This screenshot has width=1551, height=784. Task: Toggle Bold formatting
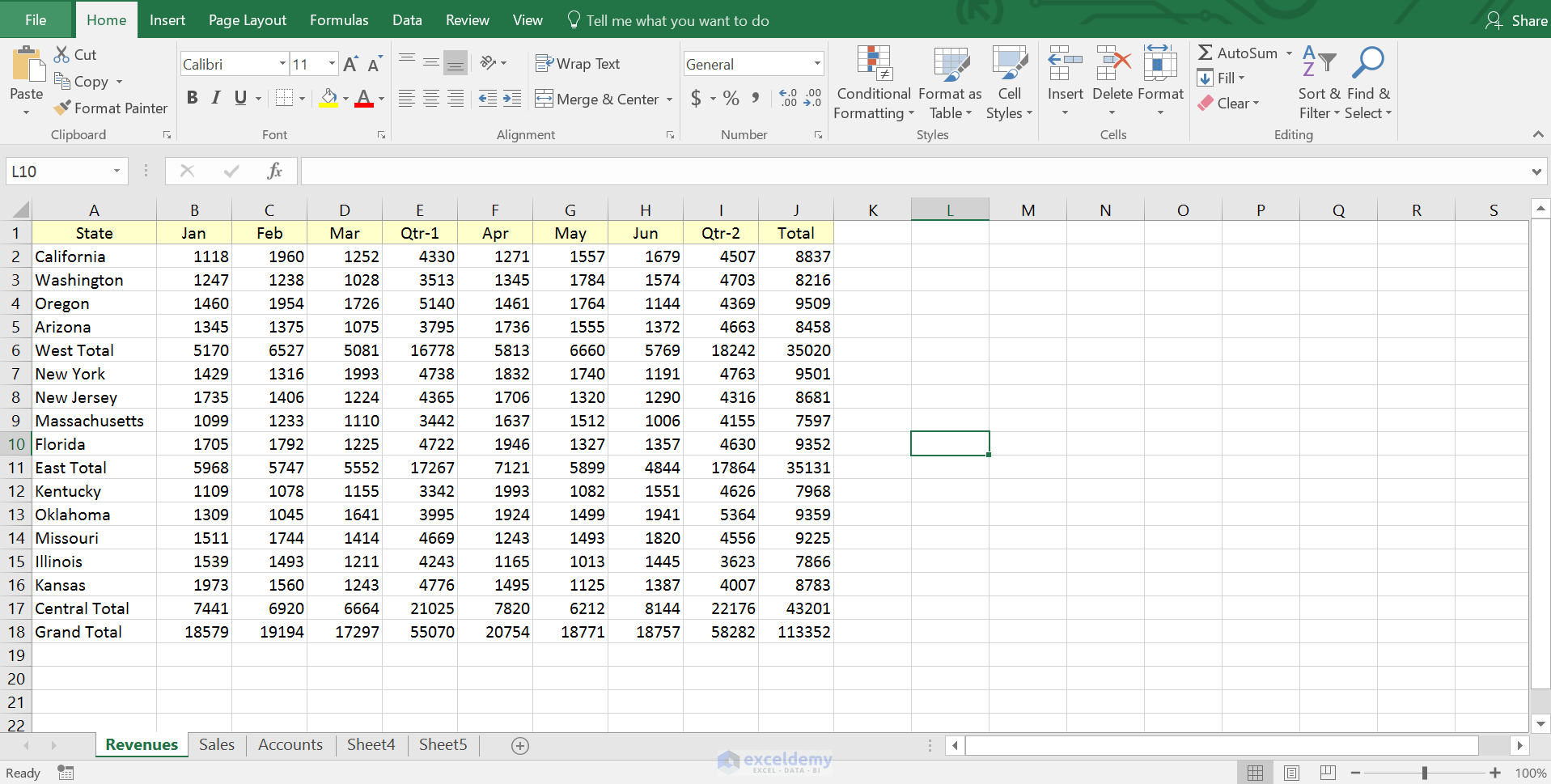coord(192,98)
